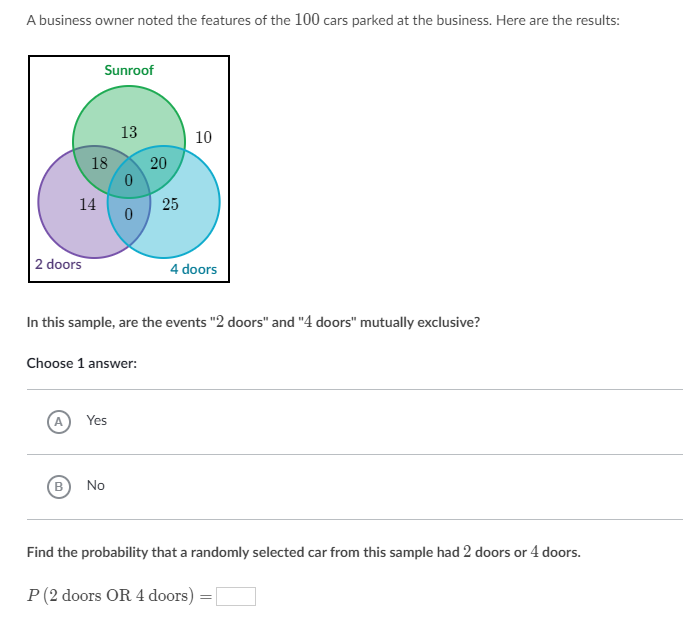Screen dimensions: 700x631
Task: Click the 13 in the Sunroof circle
Action: coord(129,132)
